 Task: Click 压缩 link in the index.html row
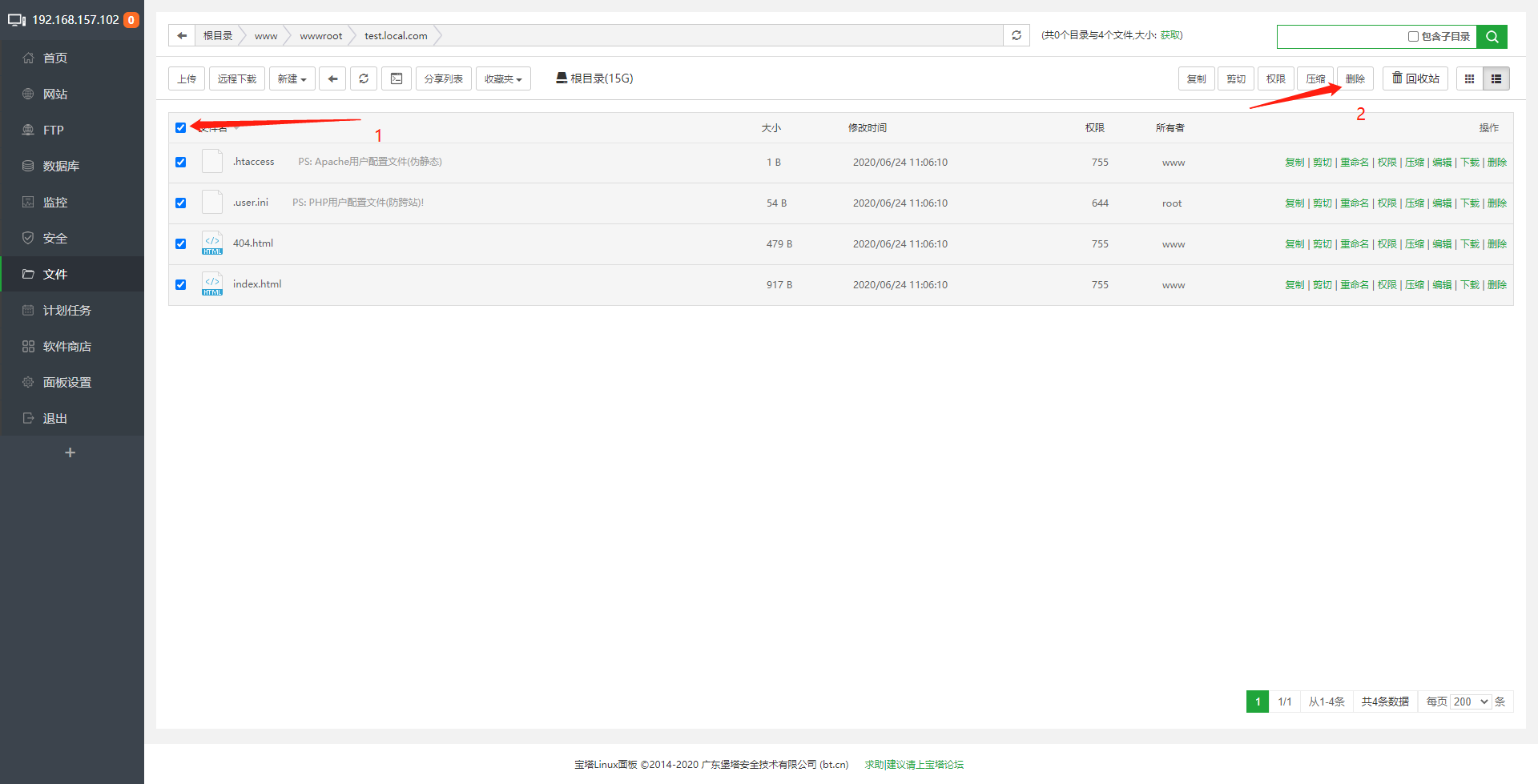coord(1415,285)
